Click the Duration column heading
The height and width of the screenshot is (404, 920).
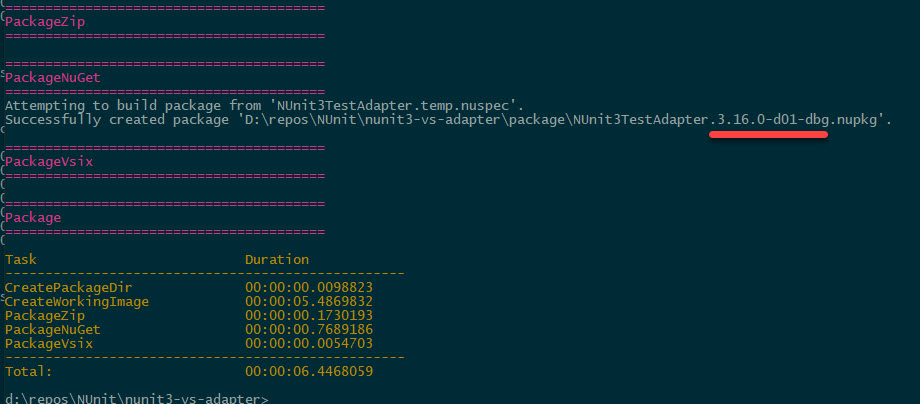click(x=277, y=259)
